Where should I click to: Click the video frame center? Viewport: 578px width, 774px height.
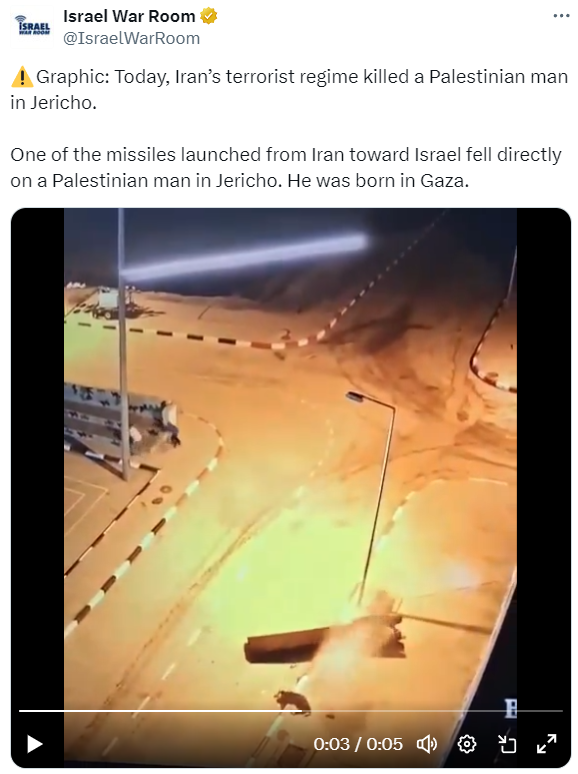coord(291,488)
